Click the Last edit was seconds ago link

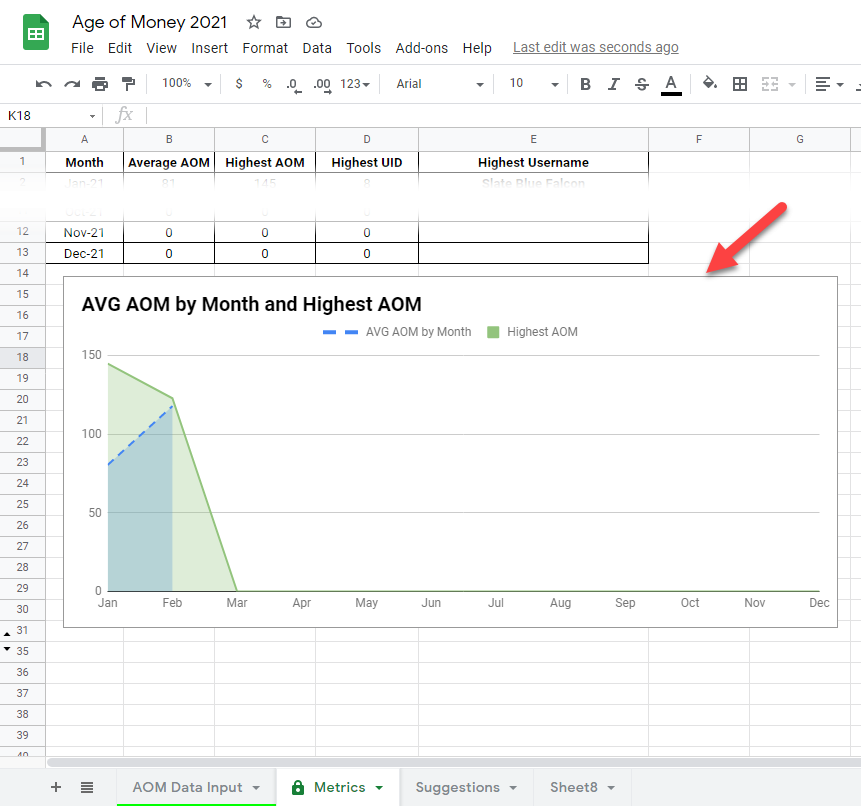(595, 47)
